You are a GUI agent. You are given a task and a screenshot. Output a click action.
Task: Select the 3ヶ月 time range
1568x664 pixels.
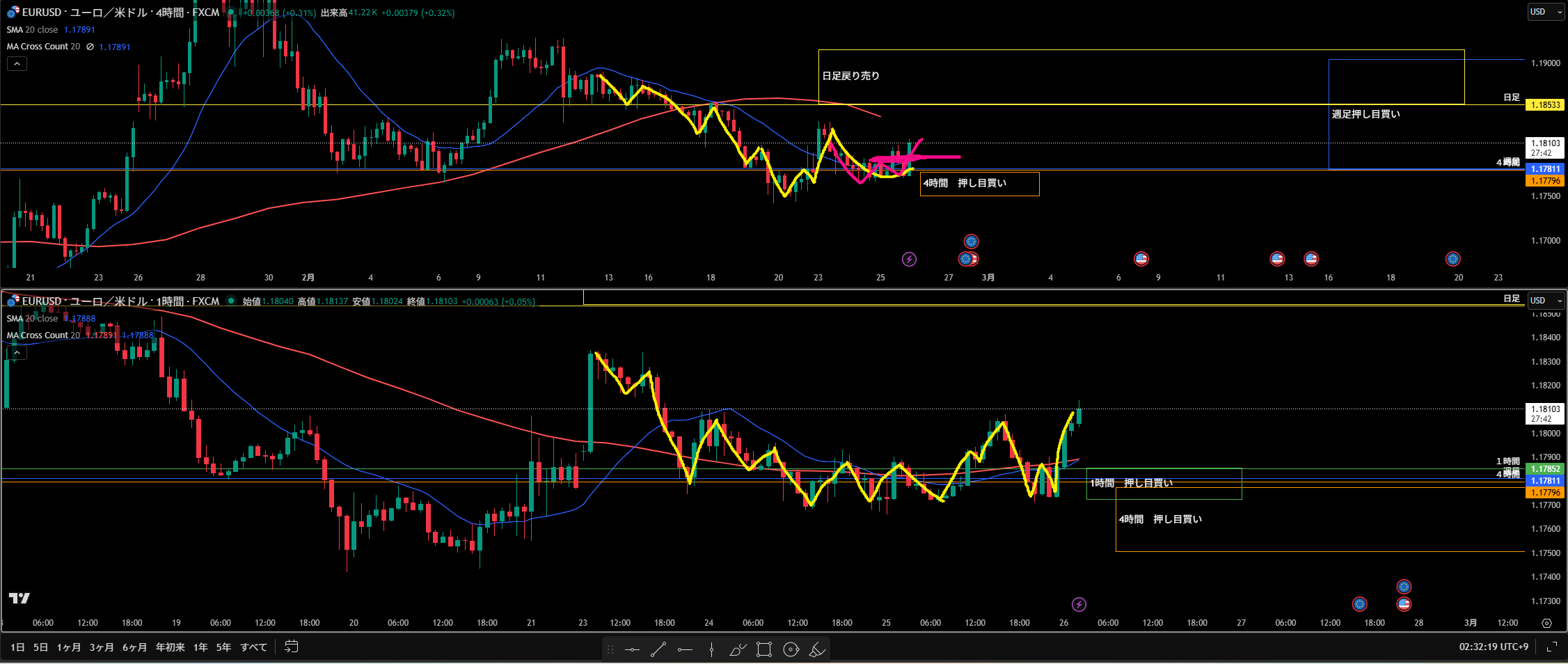[x=102, y=647]
